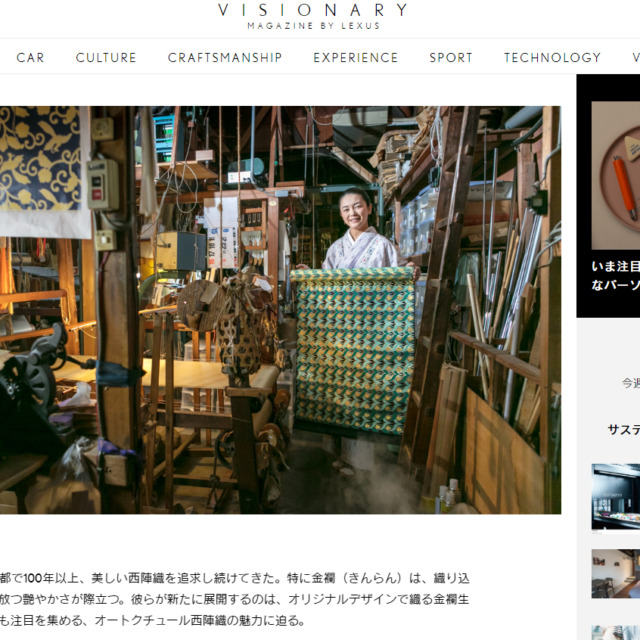Viewport: 640px width, 640px height.
Task: Click the MAGAZINE BY LEXUS subtitle
Action: 313,26
